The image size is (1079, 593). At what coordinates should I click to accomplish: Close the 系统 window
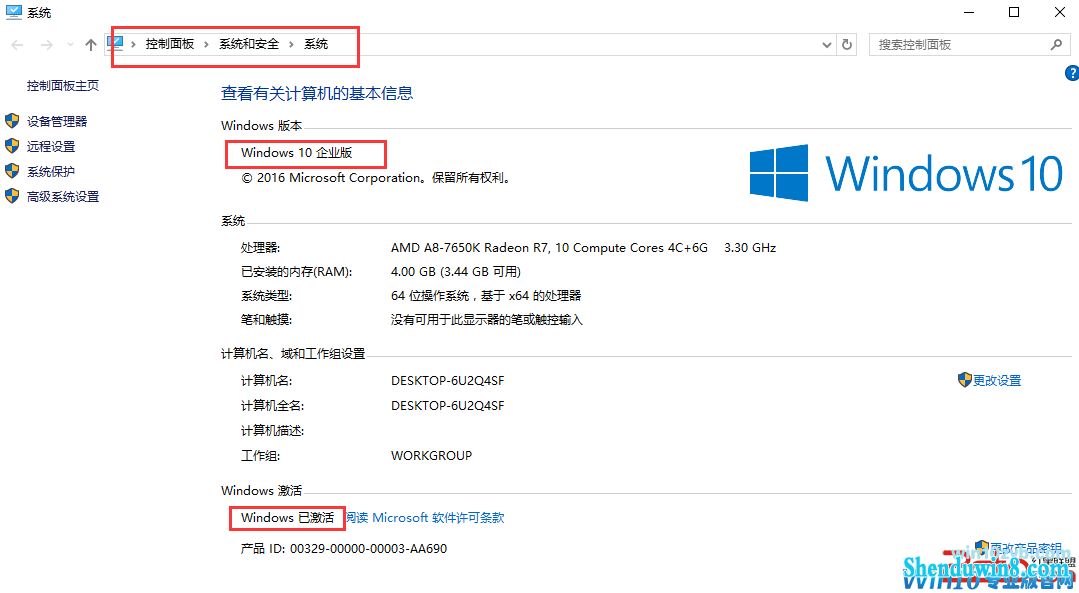1060,12
